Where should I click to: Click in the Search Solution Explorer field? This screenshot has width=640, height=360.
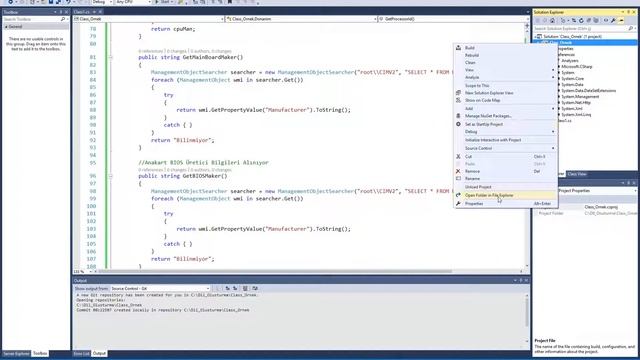(x=580, y=29)
